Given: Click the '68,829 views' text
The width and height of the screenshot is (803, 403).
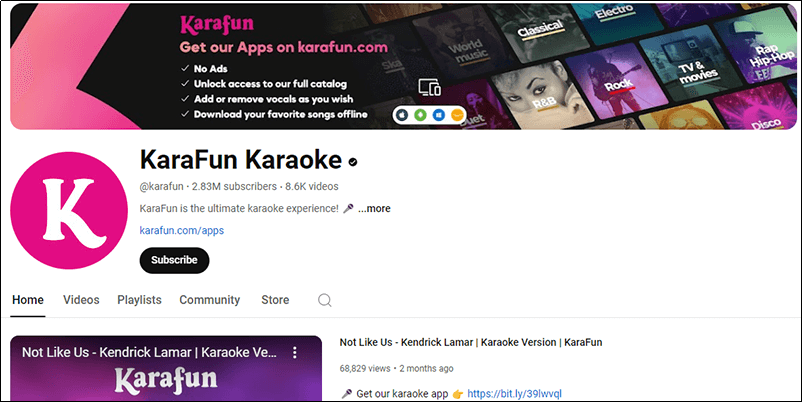Looking at the screenshot, I should (x=365, y=368).
